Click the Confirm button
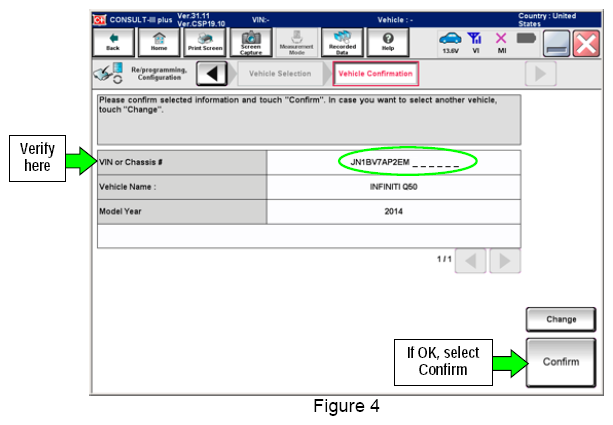Screen dimensions: 613x425 pos(561,362)
